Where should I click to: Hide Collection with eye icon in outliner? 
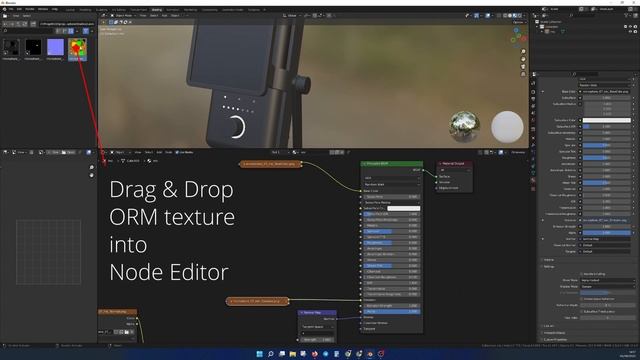tap(631, 27)
